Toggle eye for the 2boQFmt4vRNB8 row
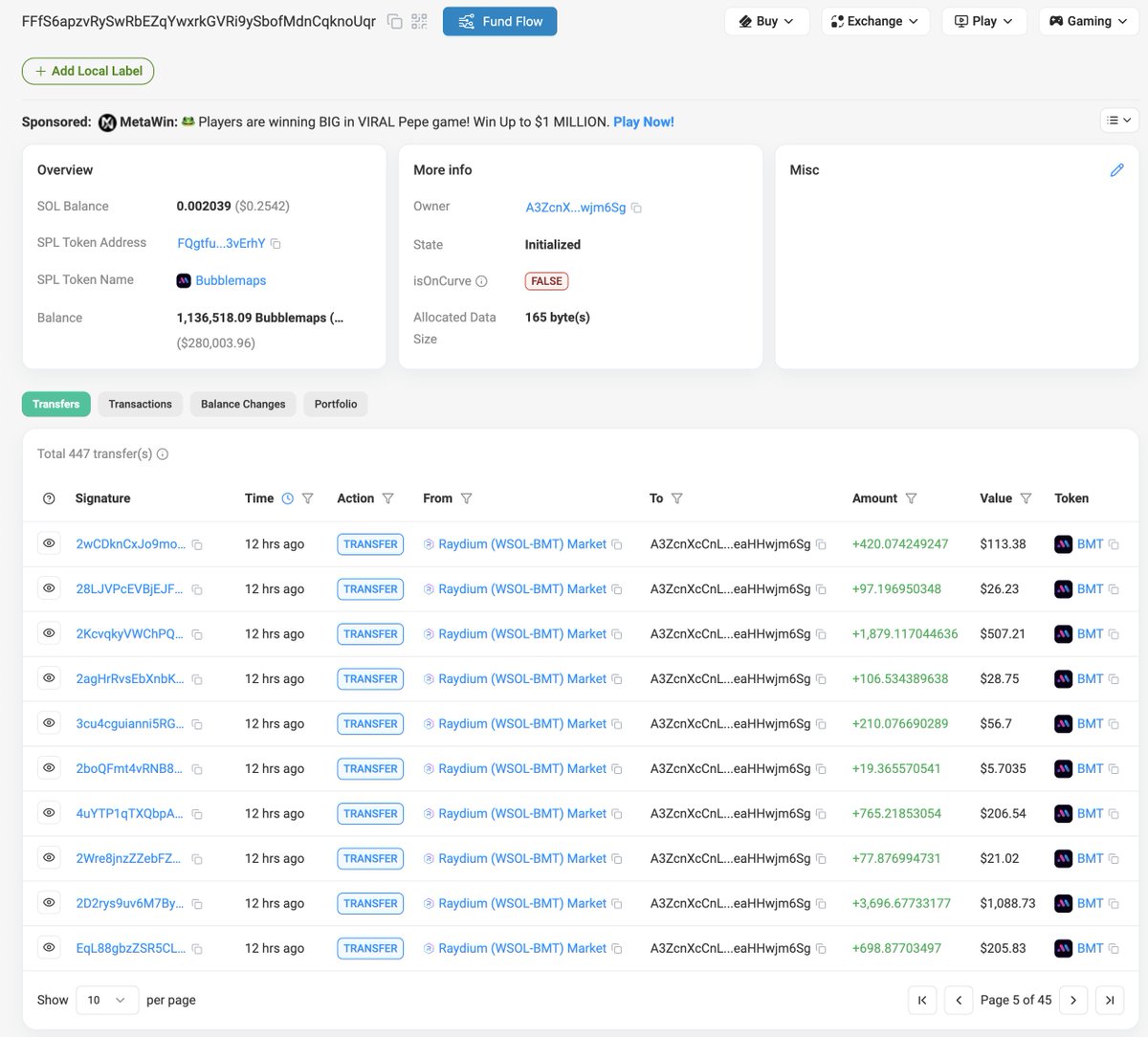 (x=49, y=768)
